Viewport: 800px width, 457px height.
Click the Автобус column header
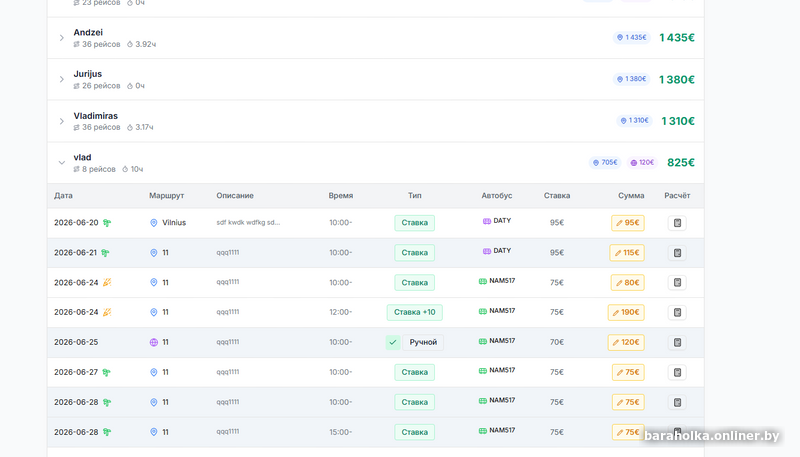(x=497, y=196)
